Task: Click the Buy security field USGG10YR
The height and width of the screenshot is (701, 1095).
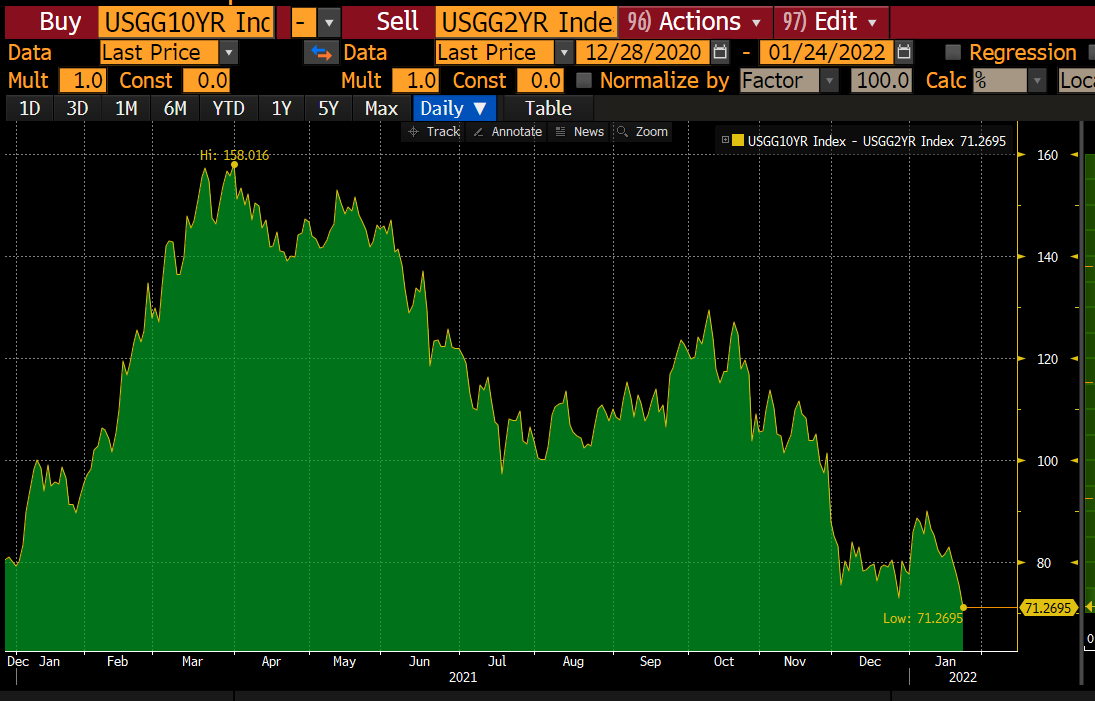Action: (x=186, y=22)
